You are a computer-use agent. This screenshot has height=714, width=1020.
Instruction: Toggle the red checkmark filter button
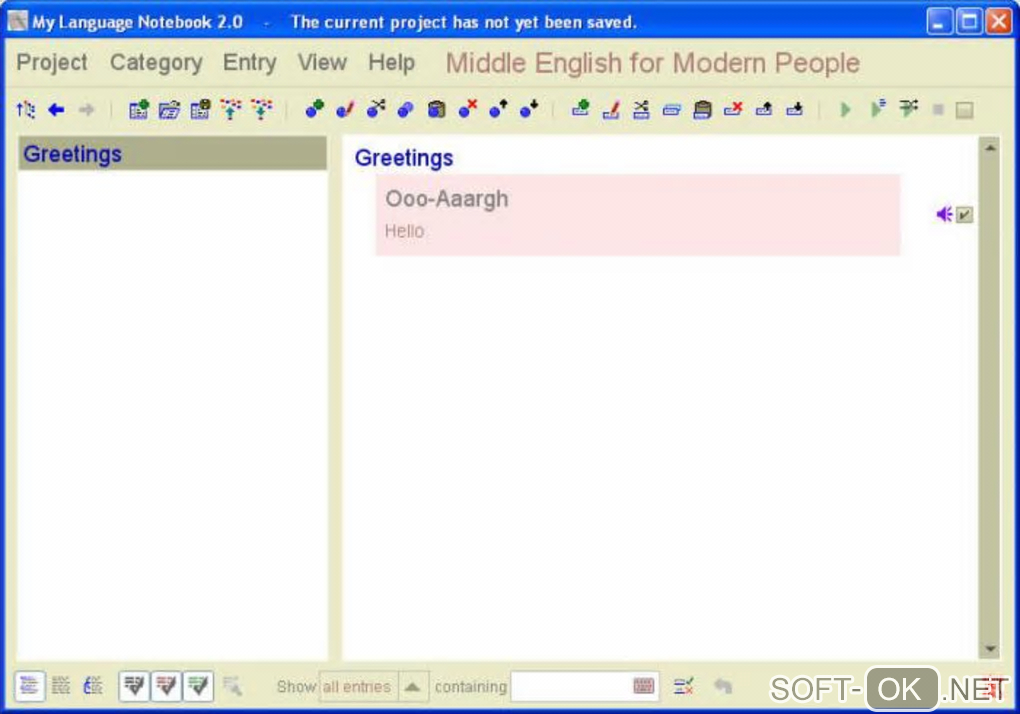click(x=166, y=686)
